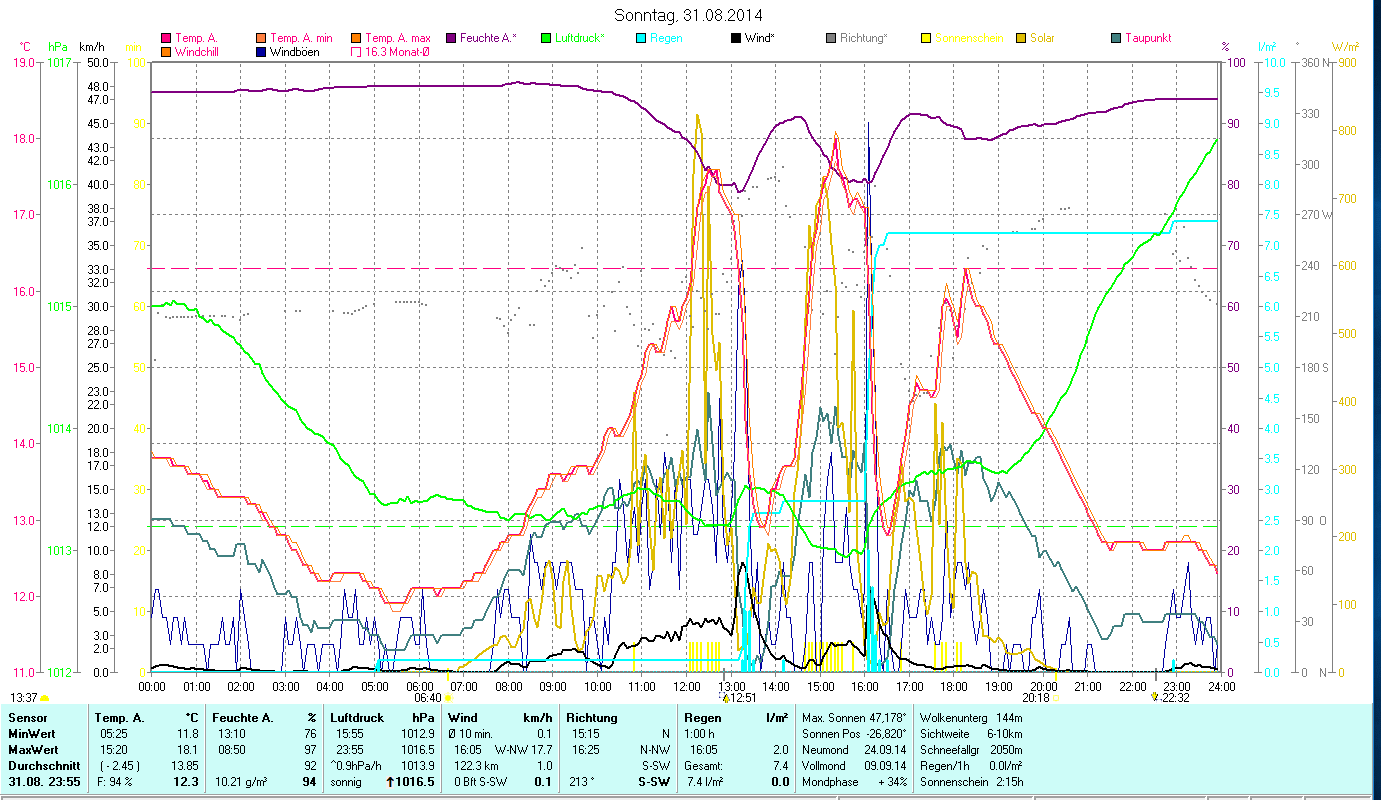Click the 'Taupunkt' legend label
Viewport: 1381px width, 800px height.
click(1147, 38)
